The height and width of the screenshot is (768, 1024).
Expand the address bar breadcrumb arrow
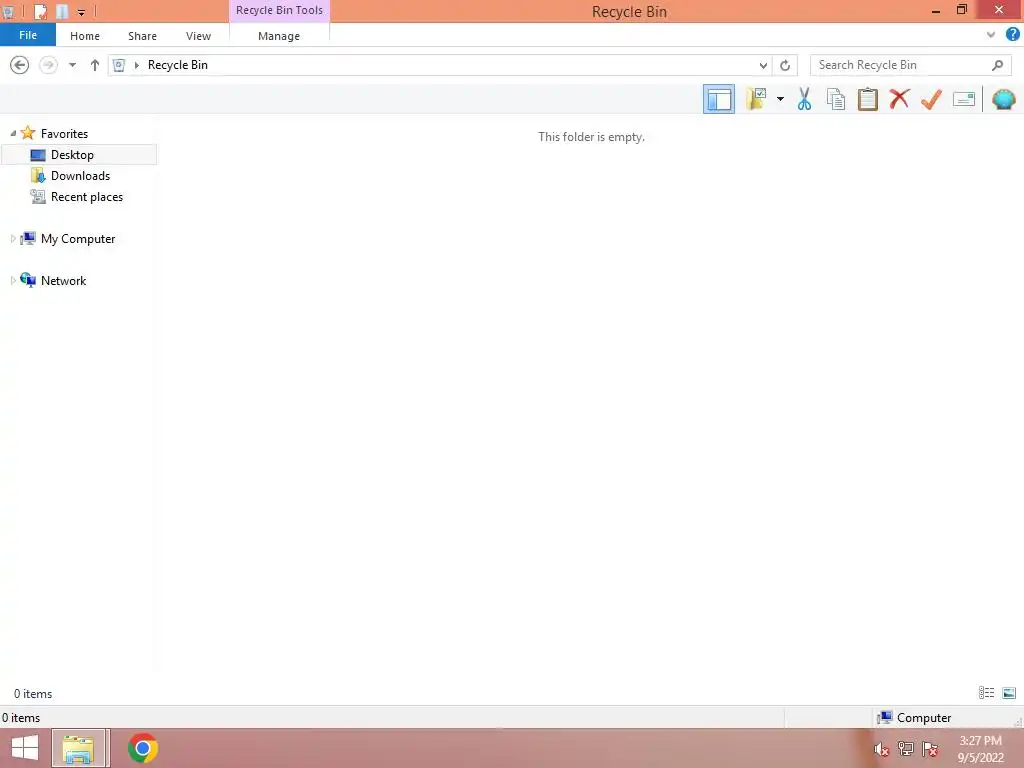pos(136,65)
